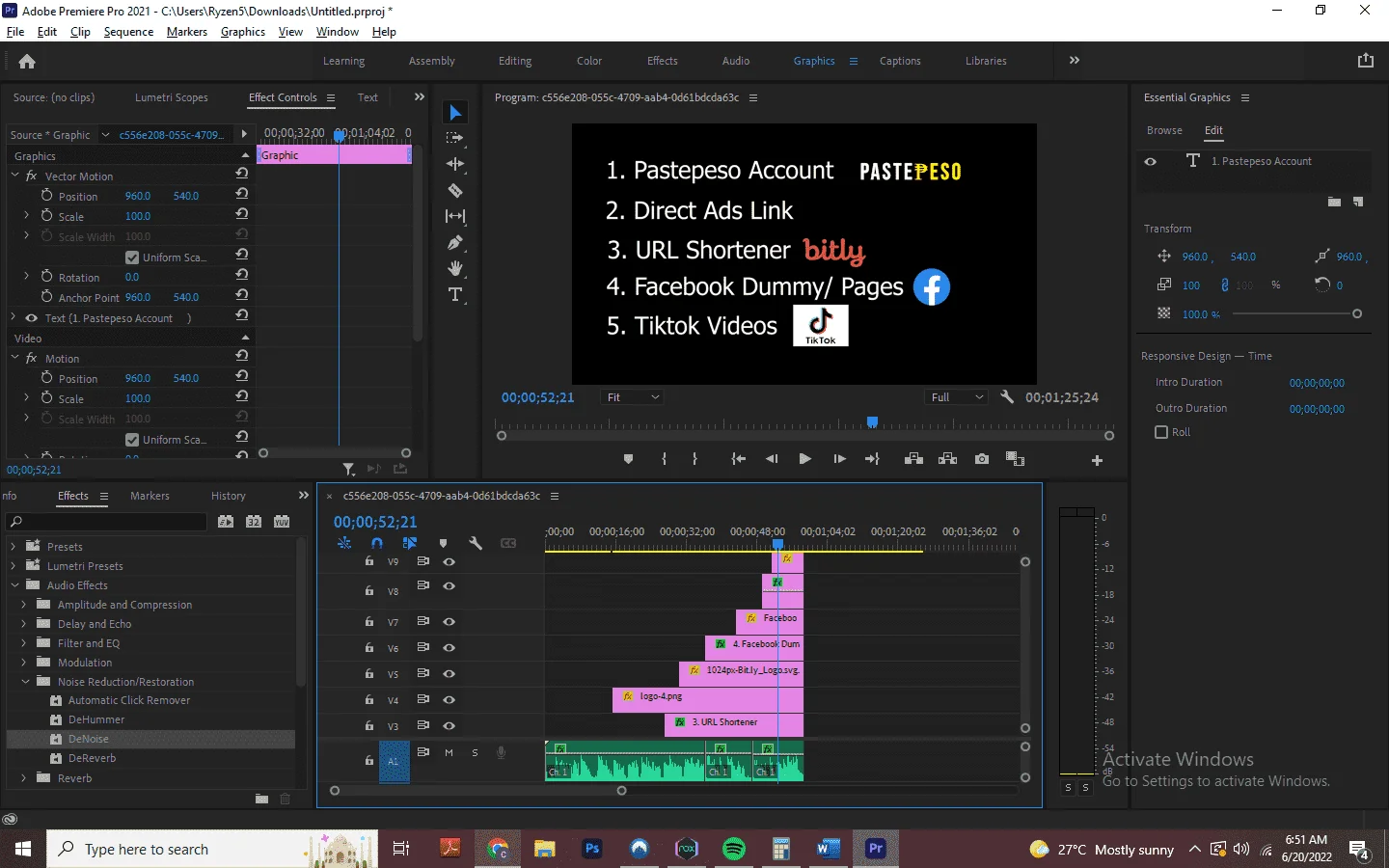The height and width of the screenshot is (868, 1389).
Task: Collapse the Audio Effects folder
Action: 14,585
